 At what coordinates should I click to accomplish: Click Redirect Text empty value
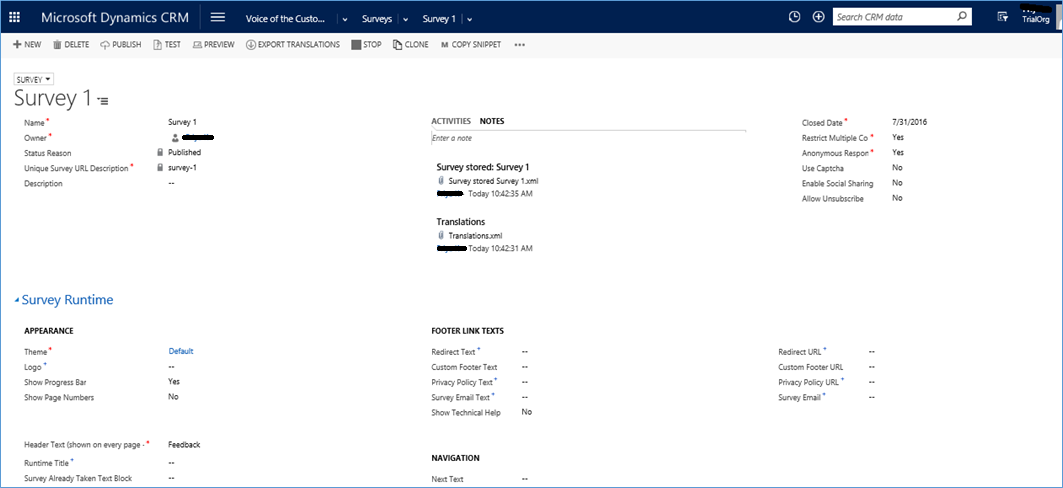pos(525,352)
